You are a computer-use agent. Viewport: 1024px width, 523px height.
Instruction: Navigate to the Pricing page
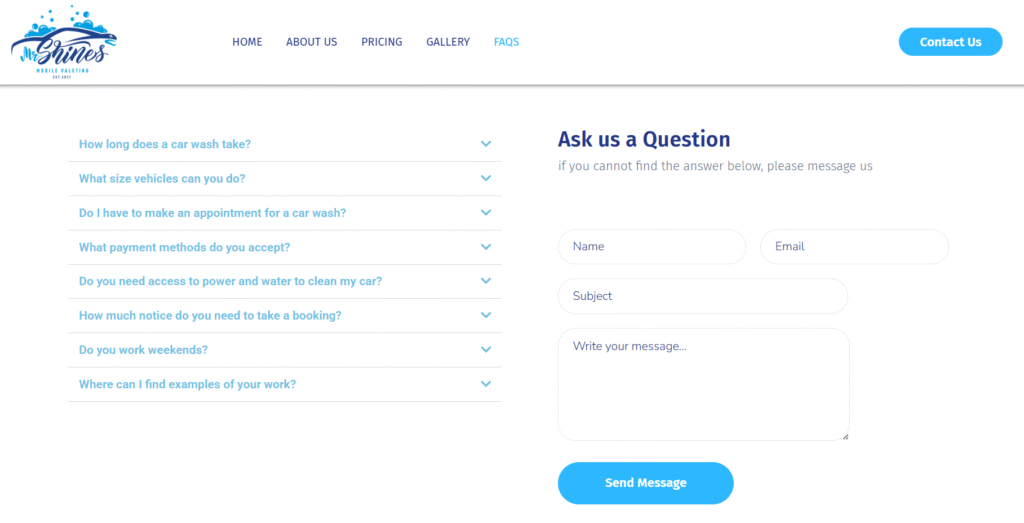click(381, 42)
